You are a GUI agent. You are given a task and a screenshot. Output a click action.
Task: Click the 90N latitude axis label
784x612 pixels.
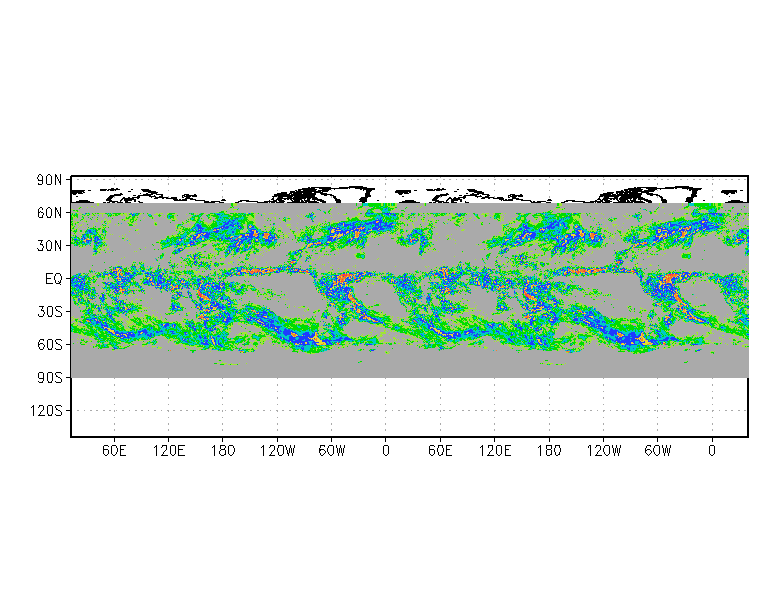(x=50, y=180)
